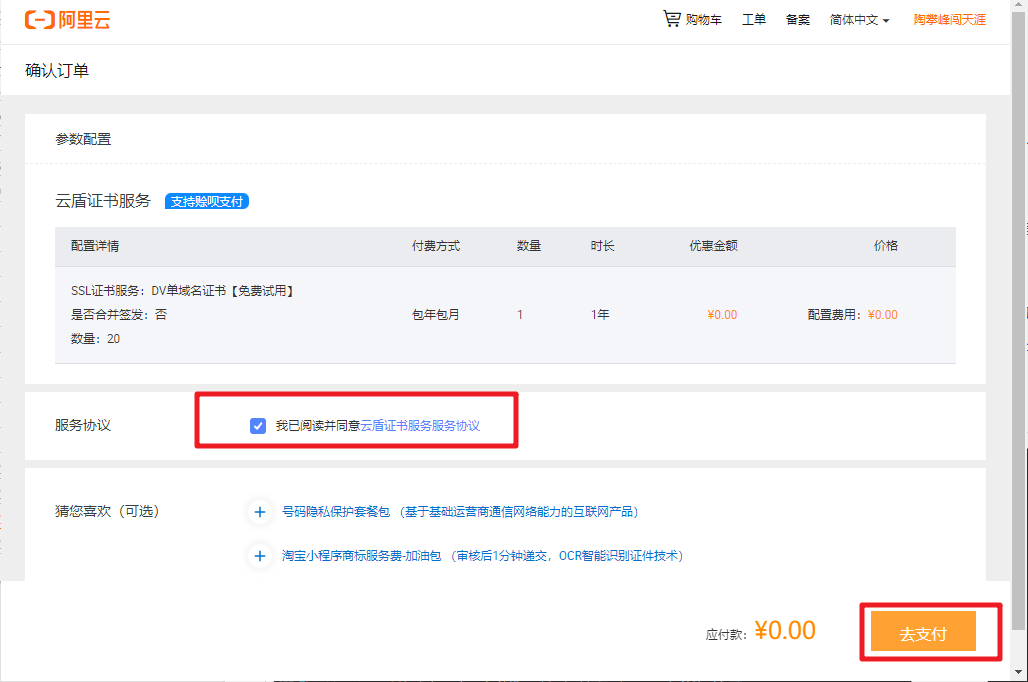Click the 去支付 button
The image size is (1028, 682).
pyautogui.click(x=923, y=633)
